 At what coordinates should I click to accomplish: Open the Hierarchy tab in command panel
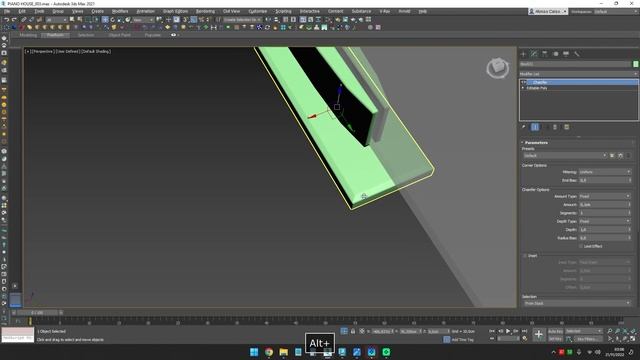pyautogui.click(x=544, y=54)
